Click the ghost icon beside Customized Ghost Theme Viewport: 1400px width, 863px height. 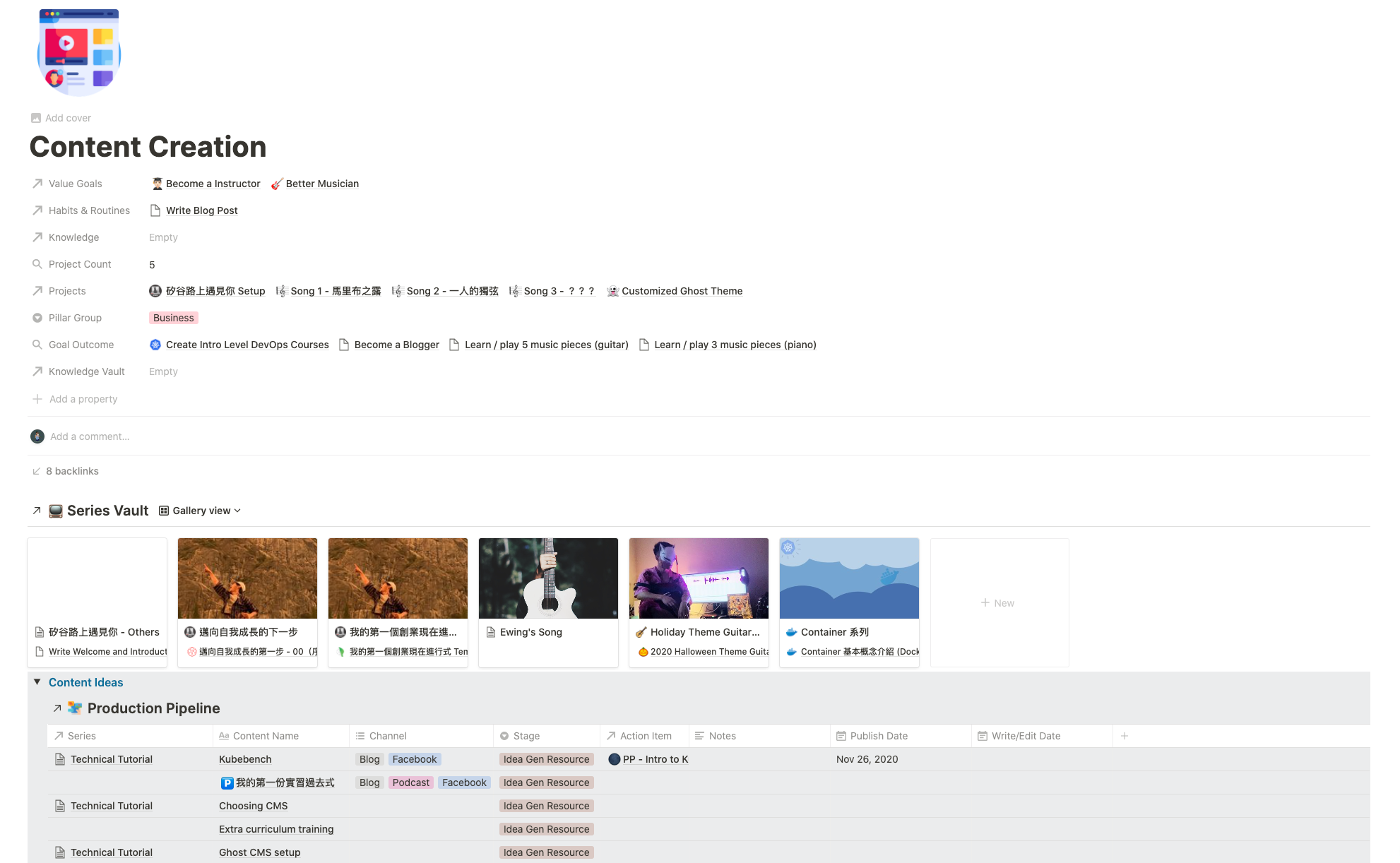tap(612, 291)
